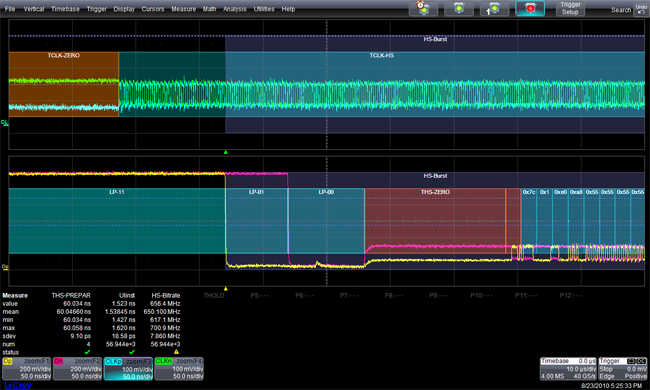Open the Help menu
This screenshot has height=390, width=650.
(x=288, y=9)
